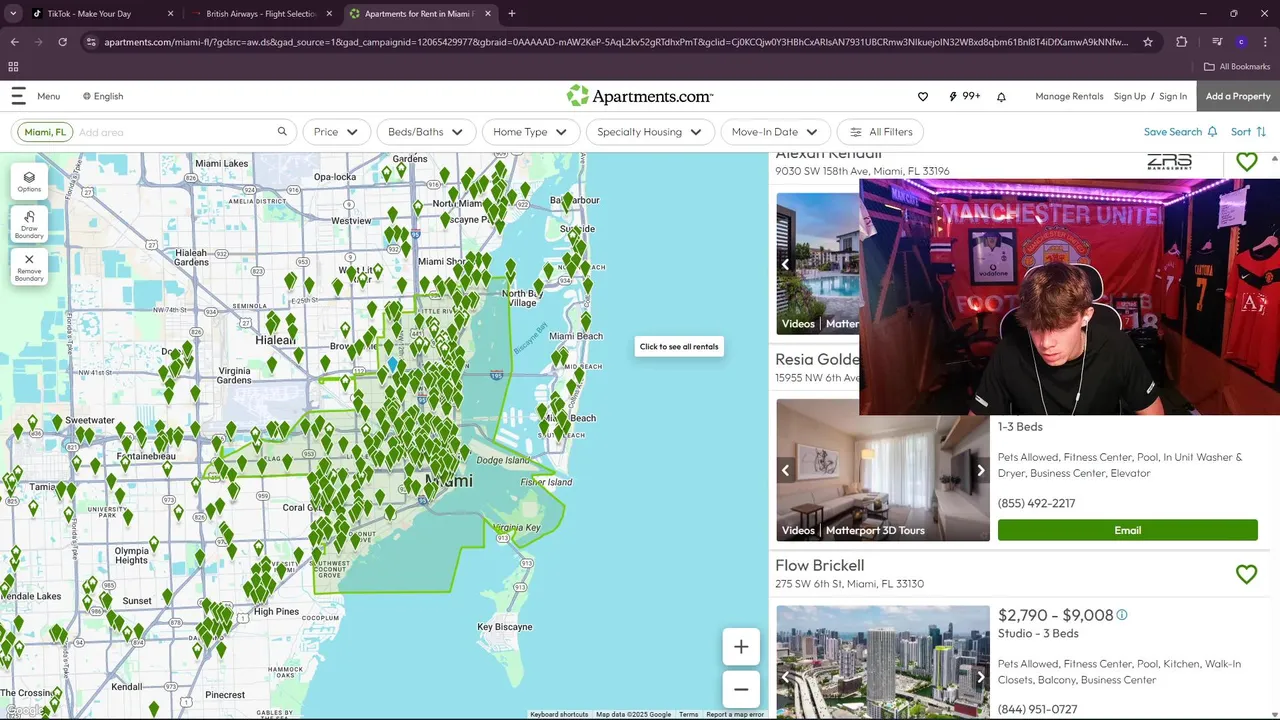The height and width of the screenshot is (720, 1280).
Task: Zoom out the map with minus button
Action: tap(741, 689)
